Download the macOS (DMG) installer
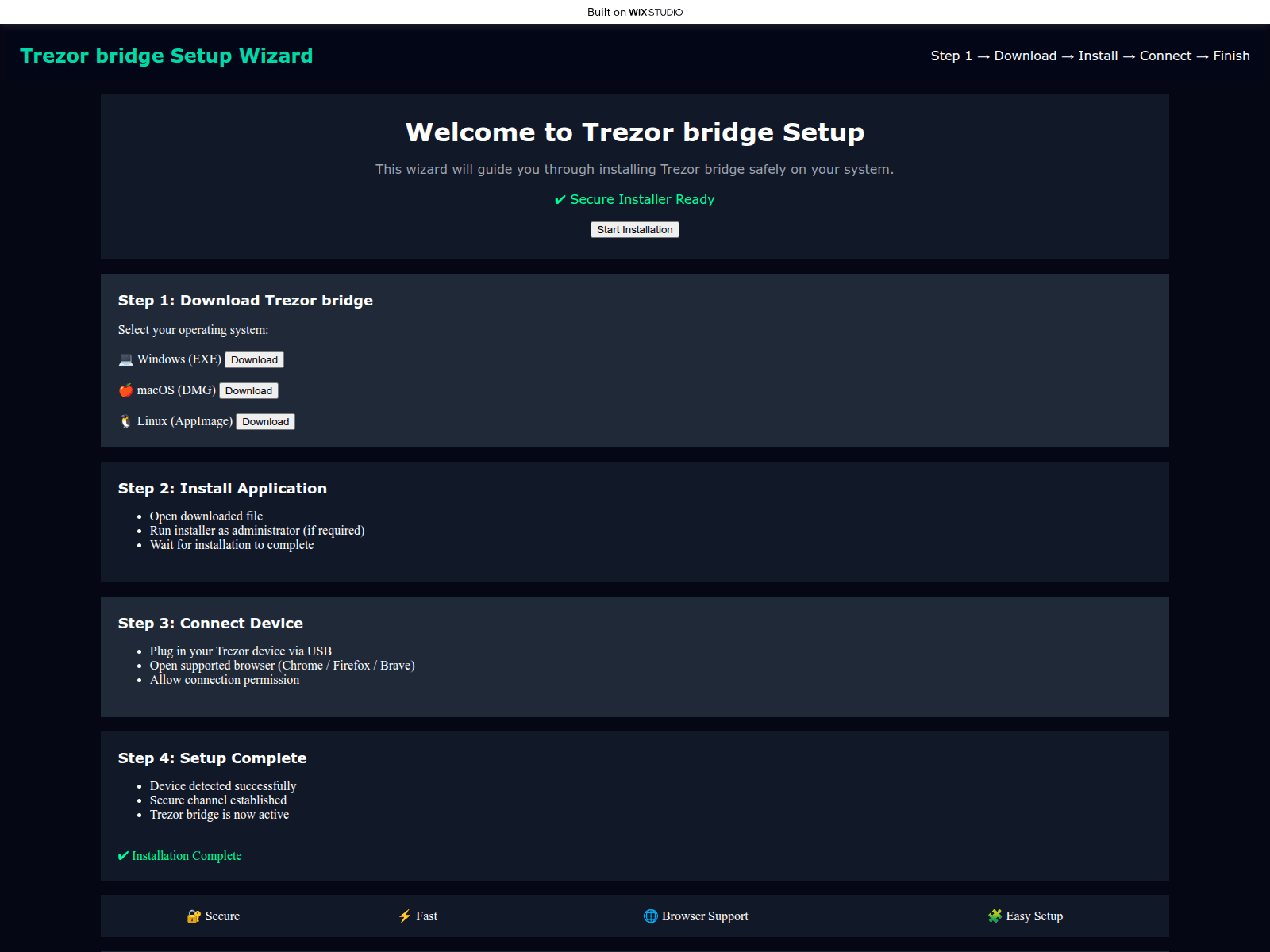This screenshot has width=1270, height=952. (x=248, y=390)
